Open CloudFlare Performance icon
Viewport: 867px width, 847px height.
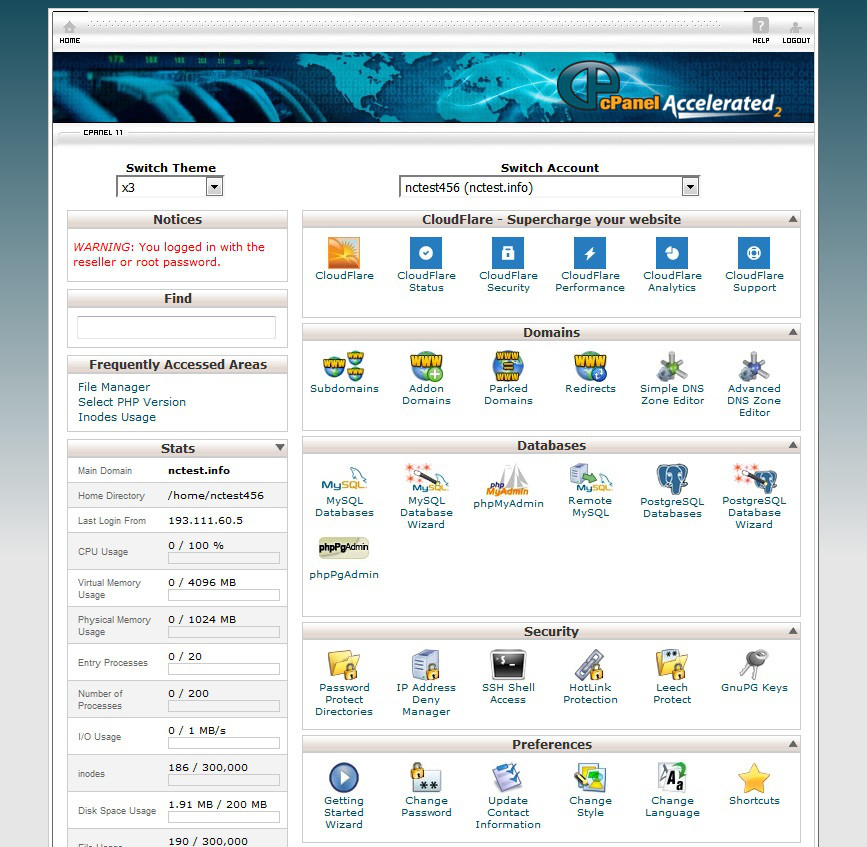pyautogui.click(x=590, y=253)
